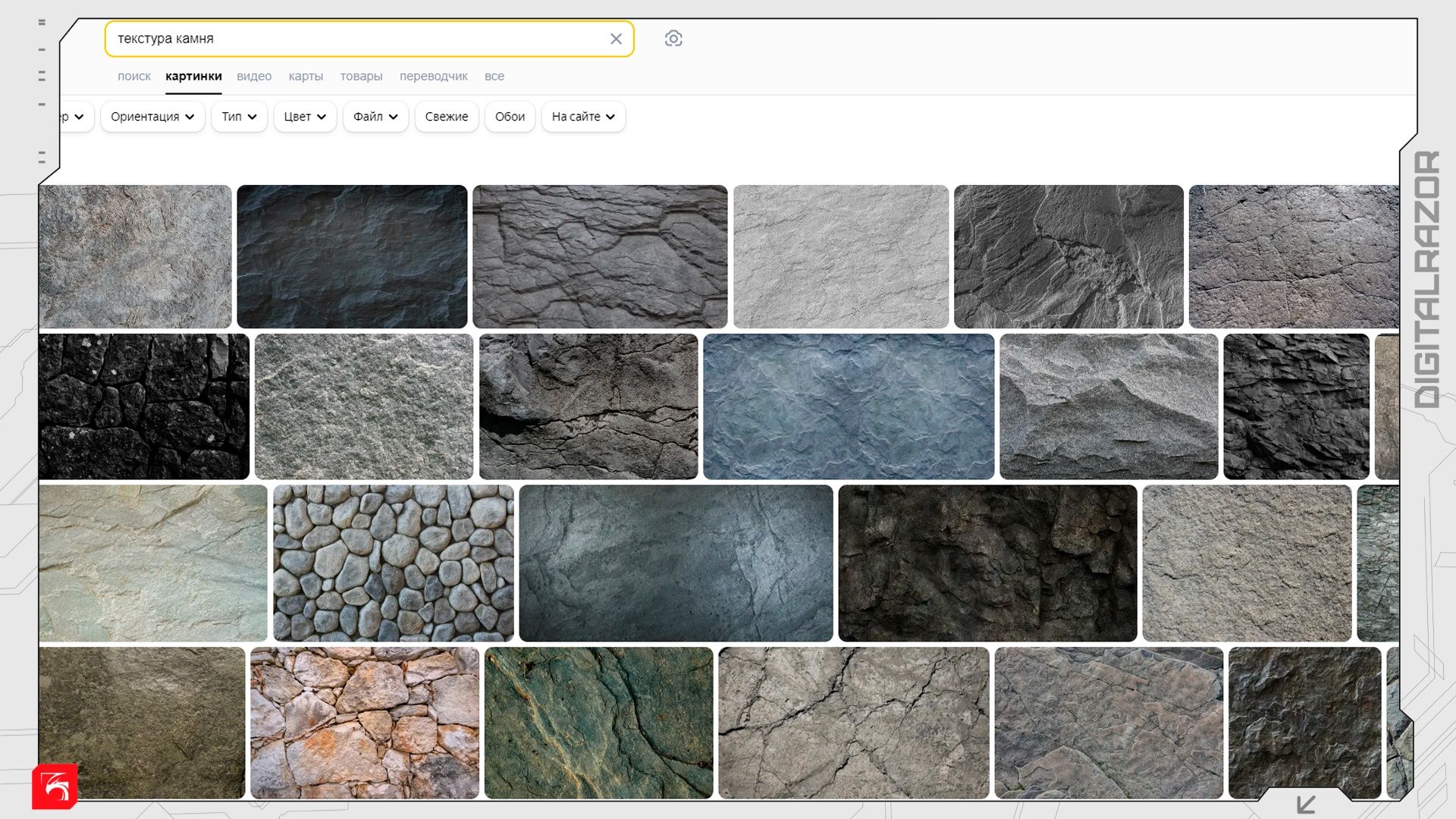Click the diagonal arrow icon bottom-right
The height and width of the screenshot is (819, 1456).
pos(1306,804)
